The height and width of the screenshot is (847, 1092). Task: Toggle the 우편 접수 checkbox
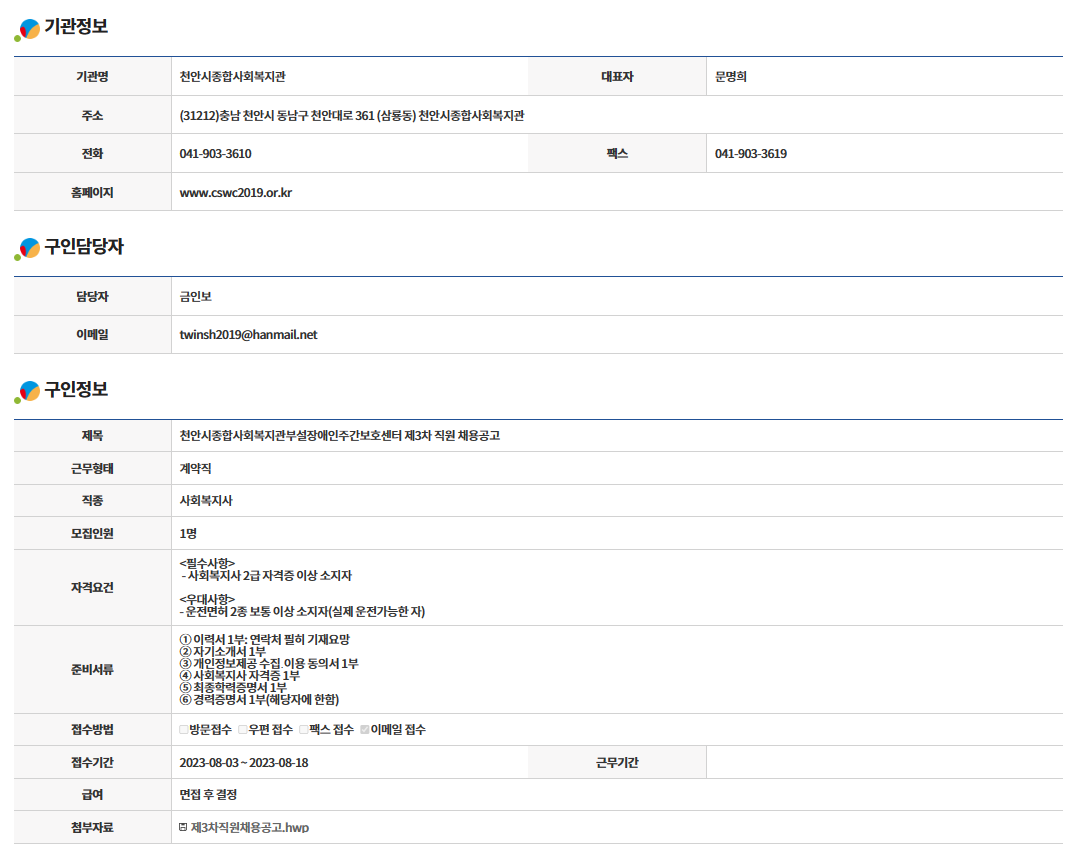[243, 730]
